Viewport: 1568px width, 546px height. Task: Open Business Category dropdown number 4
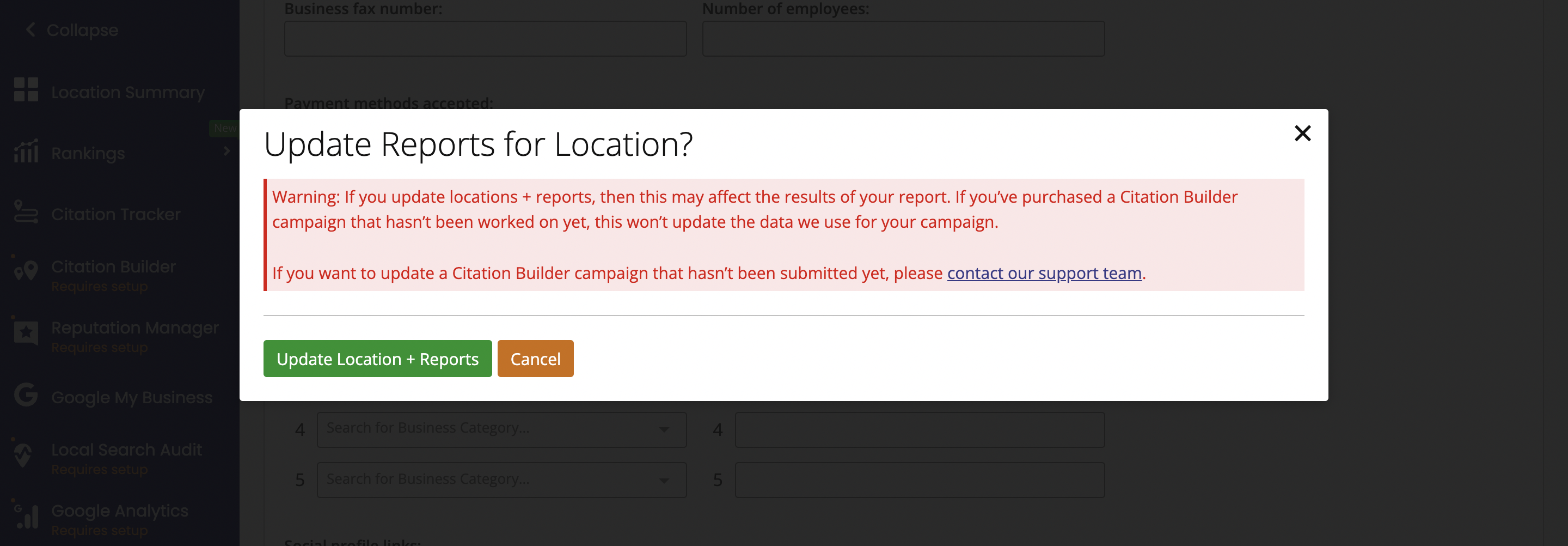pos(501,429)
